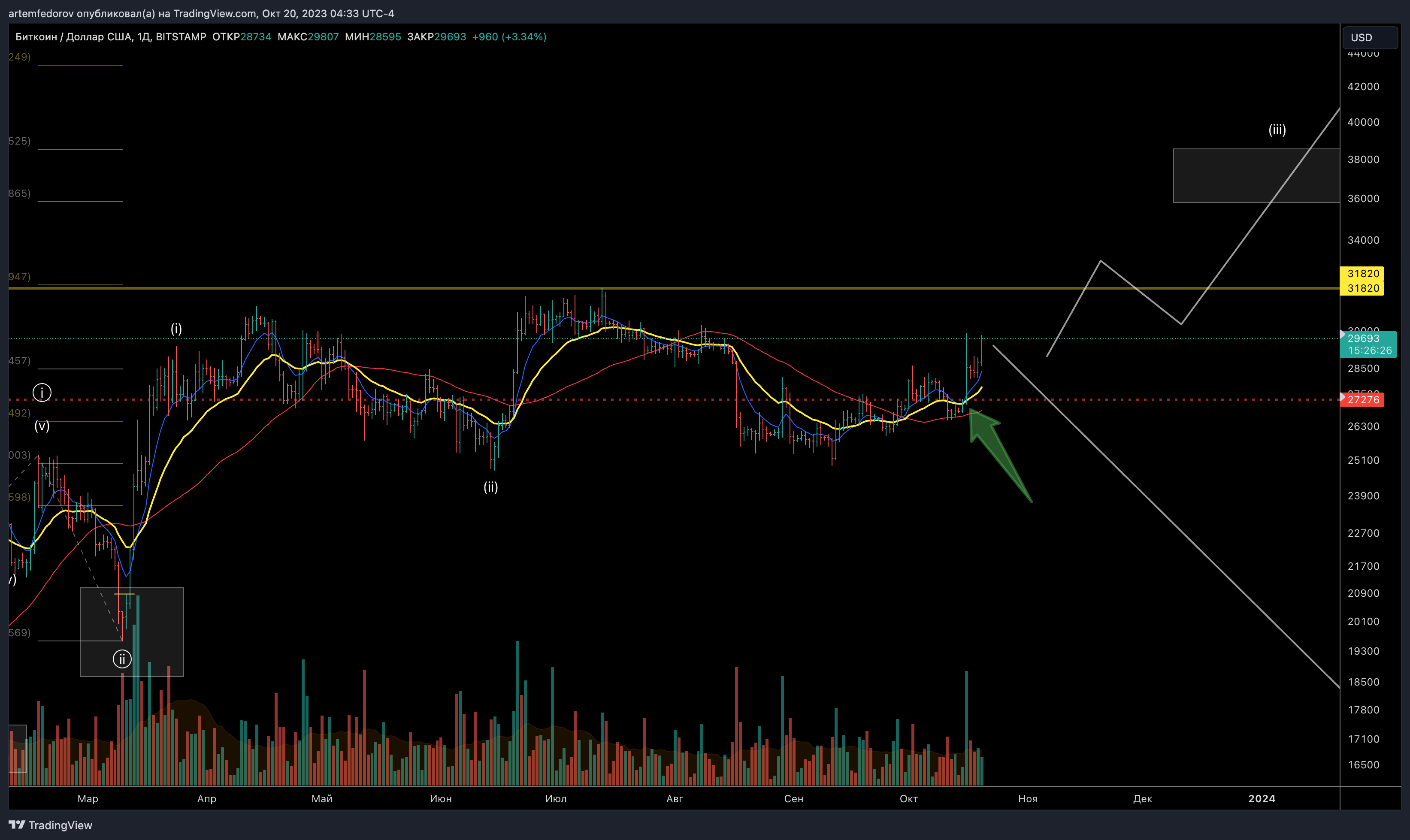Click the 23900 price scale label
The width and height of the screenshot is (1410, 840).
[1364, 496]
